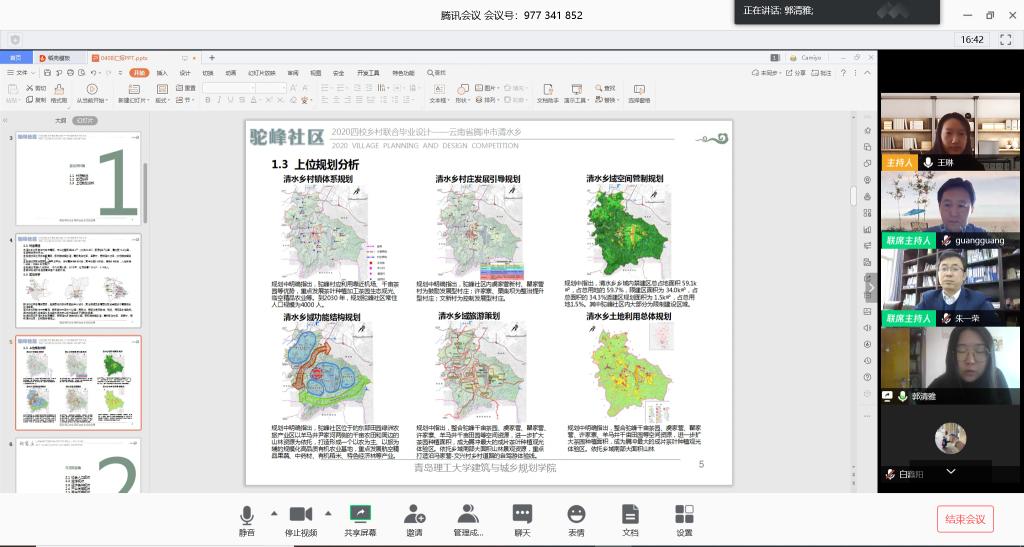Open the 表情 emoji reactions icon

pos(576,514)
